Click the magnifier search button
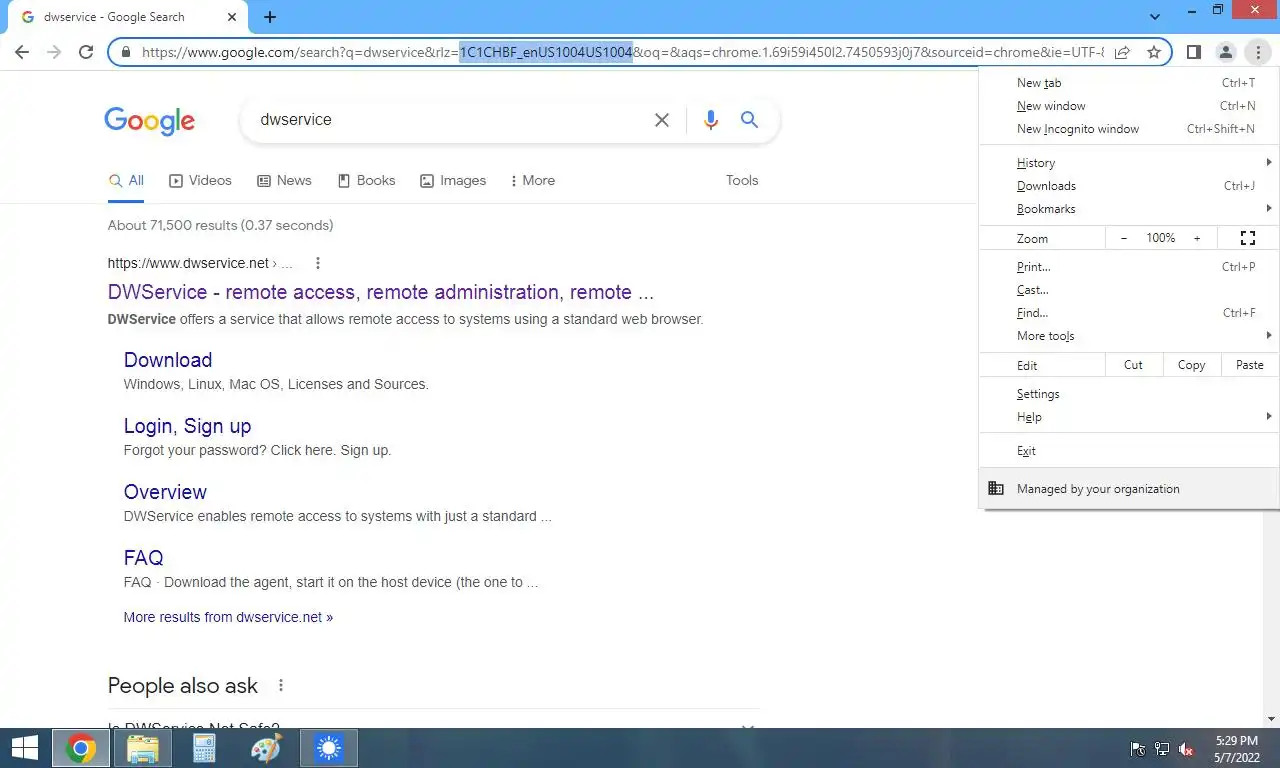Viewport: 1280px width, 768px height. (749, 120)
